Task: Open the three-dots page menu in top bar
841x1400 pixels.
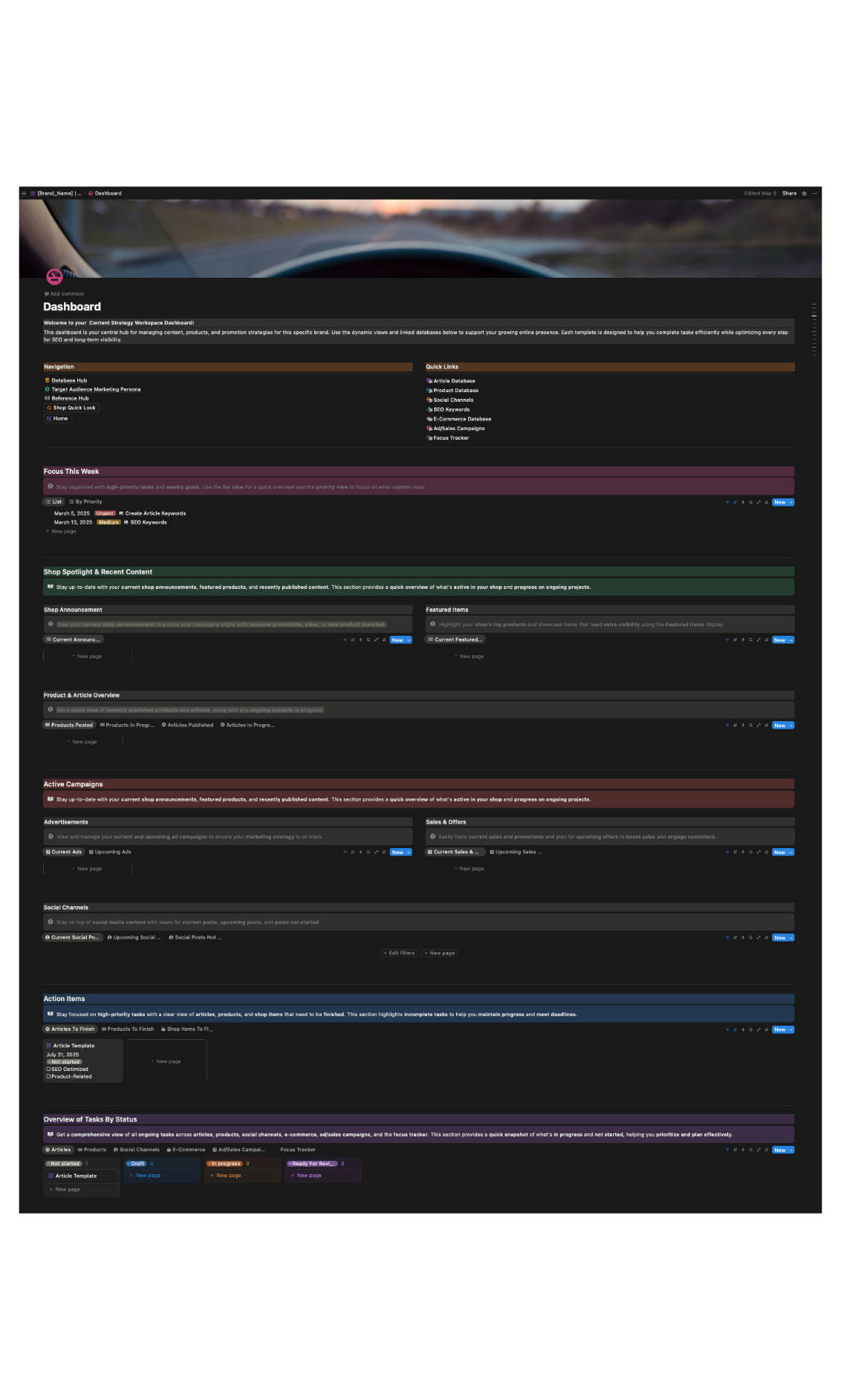Action: pyautogui.click(x=814, y=193)
